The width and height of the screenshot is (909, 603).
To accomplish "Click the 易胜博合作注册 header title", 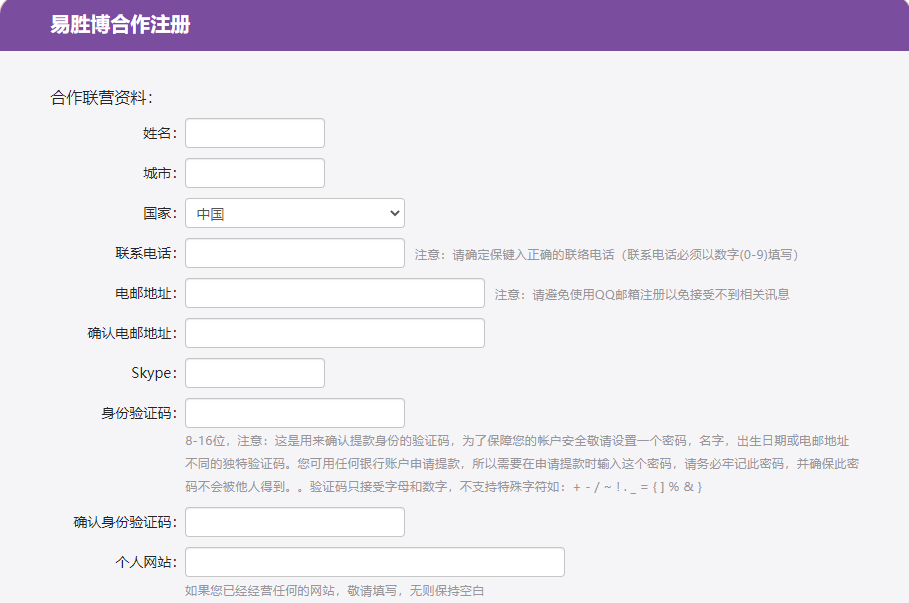I will 120,24.
